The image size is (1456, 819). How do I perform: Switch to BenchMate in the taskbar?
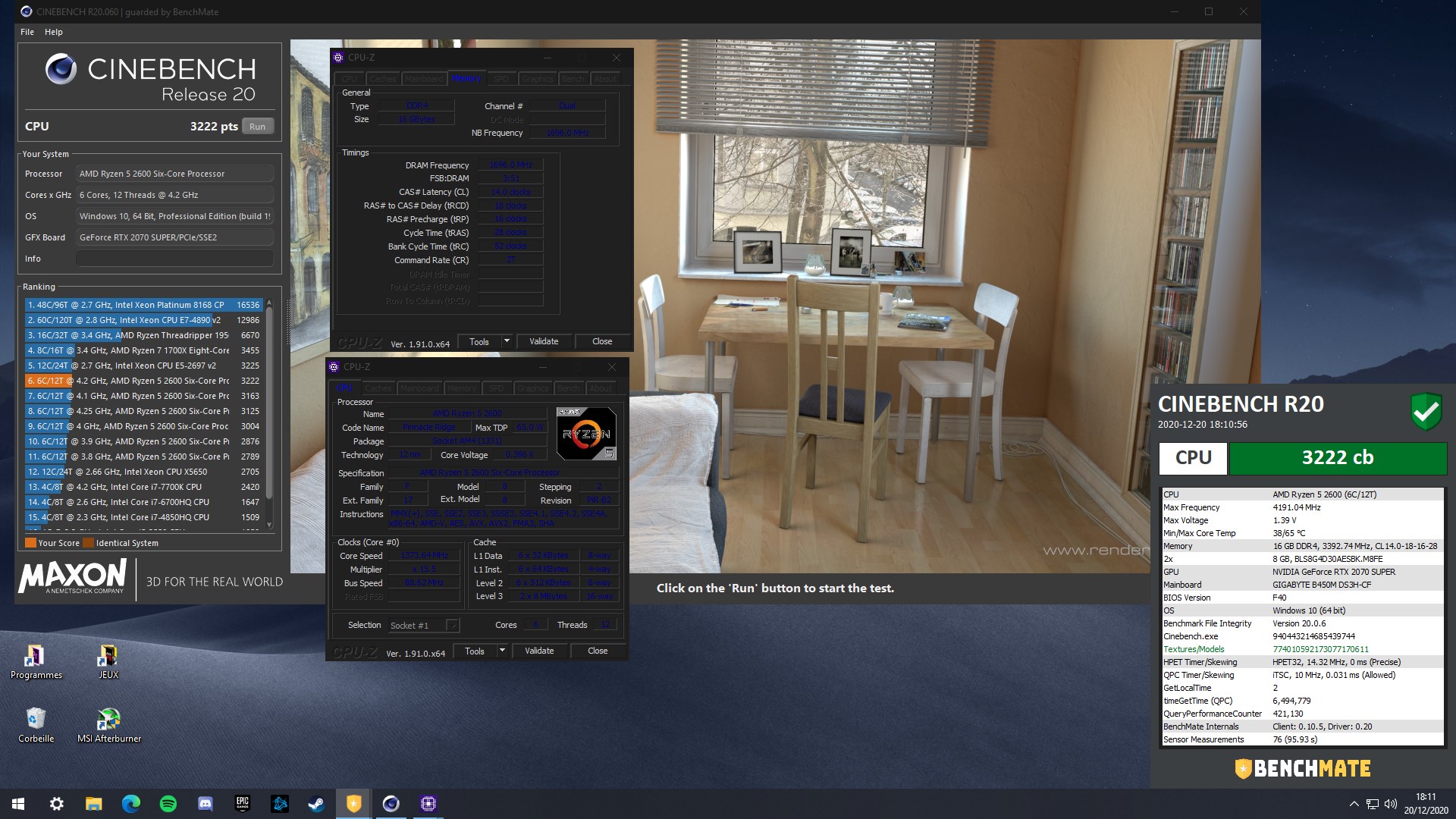[x=353, y=804]
